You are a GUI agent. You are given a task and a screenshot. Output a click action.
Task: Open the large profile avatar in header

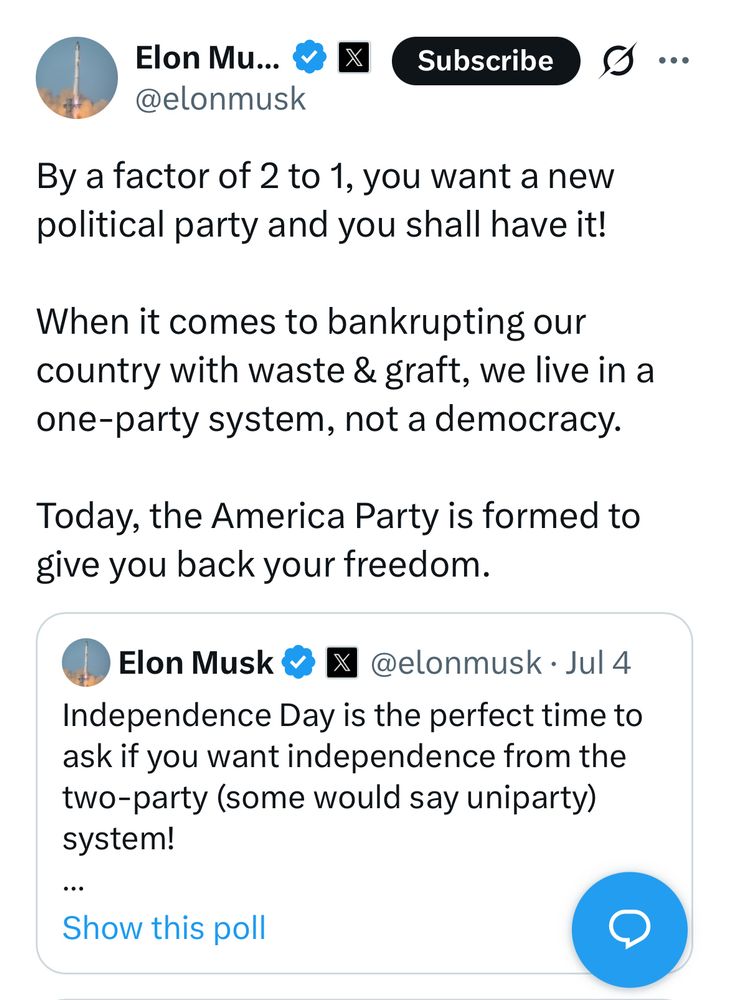[x=77, y=78]
